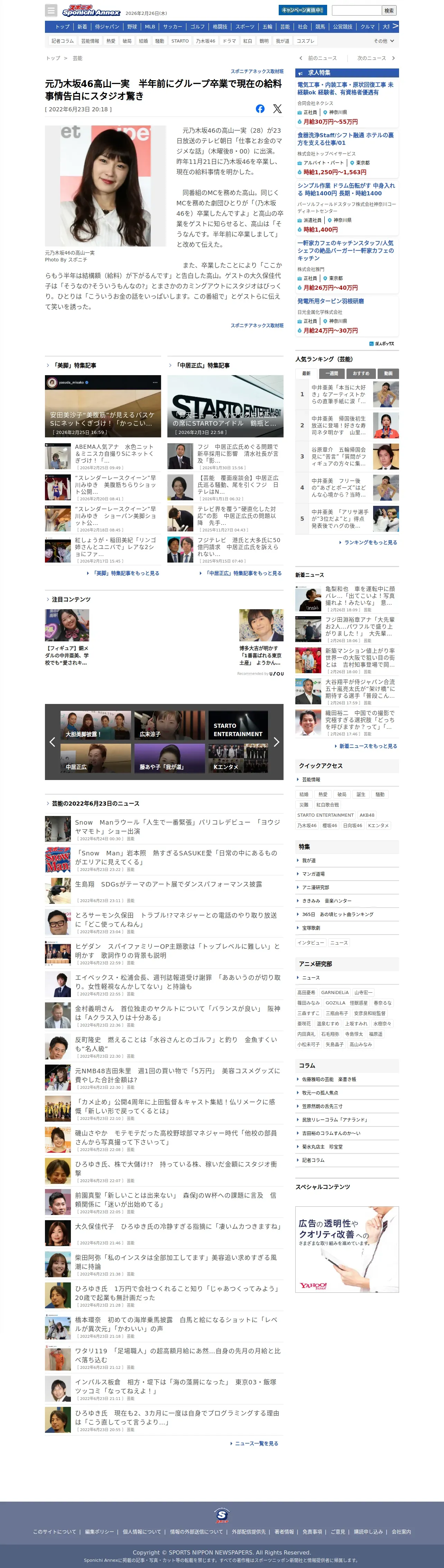Share article via X icon
Screen dimensions: 444x1568
click(x=277, y=109)
